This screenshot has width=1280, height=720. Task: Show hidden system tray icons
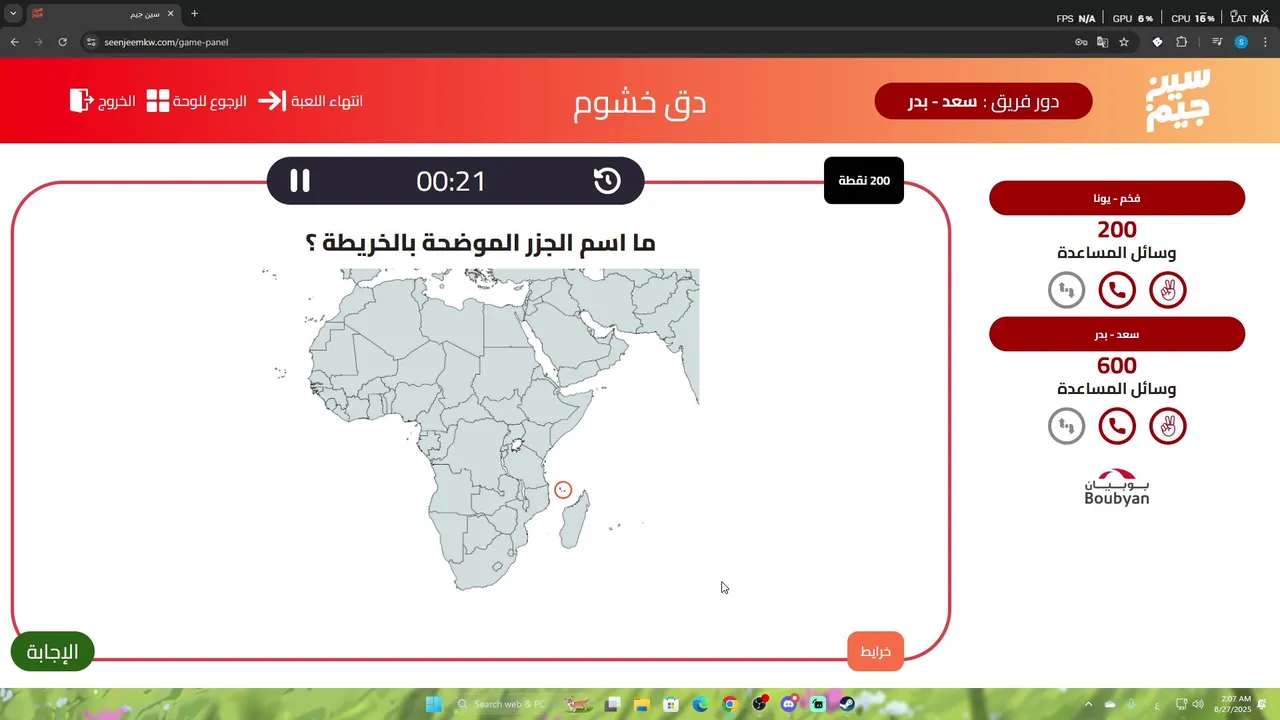tap(1089, 704)
